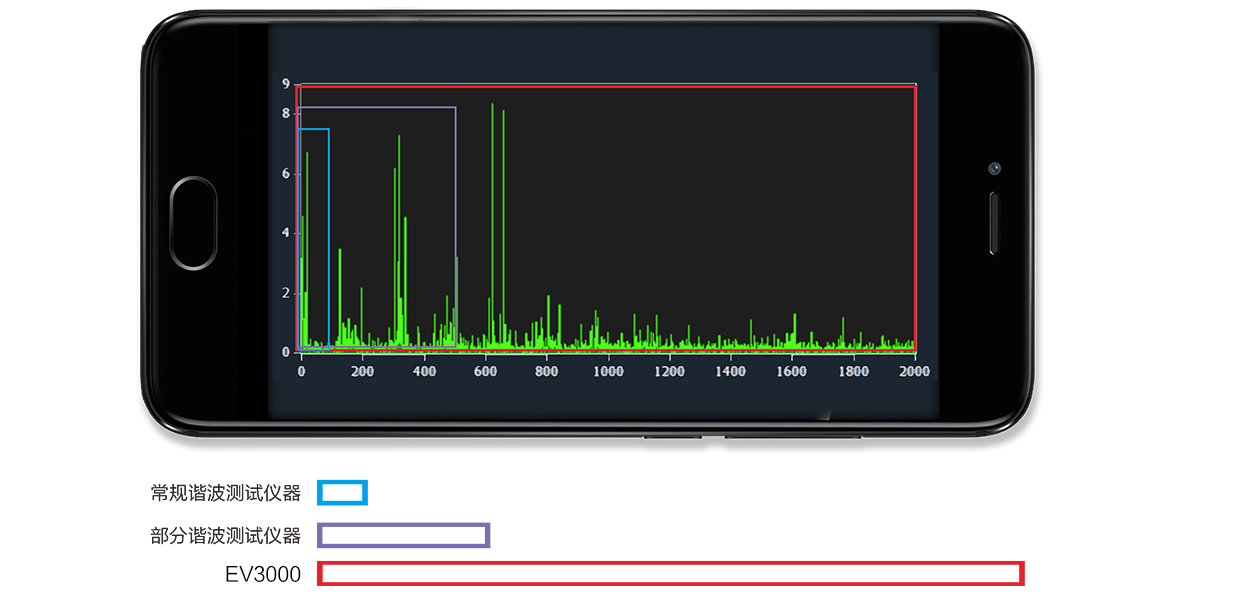Screen dimensions: 1240x599
Task: Click the top edge of the blue chart rectangle
Action: tap(313, 129)
